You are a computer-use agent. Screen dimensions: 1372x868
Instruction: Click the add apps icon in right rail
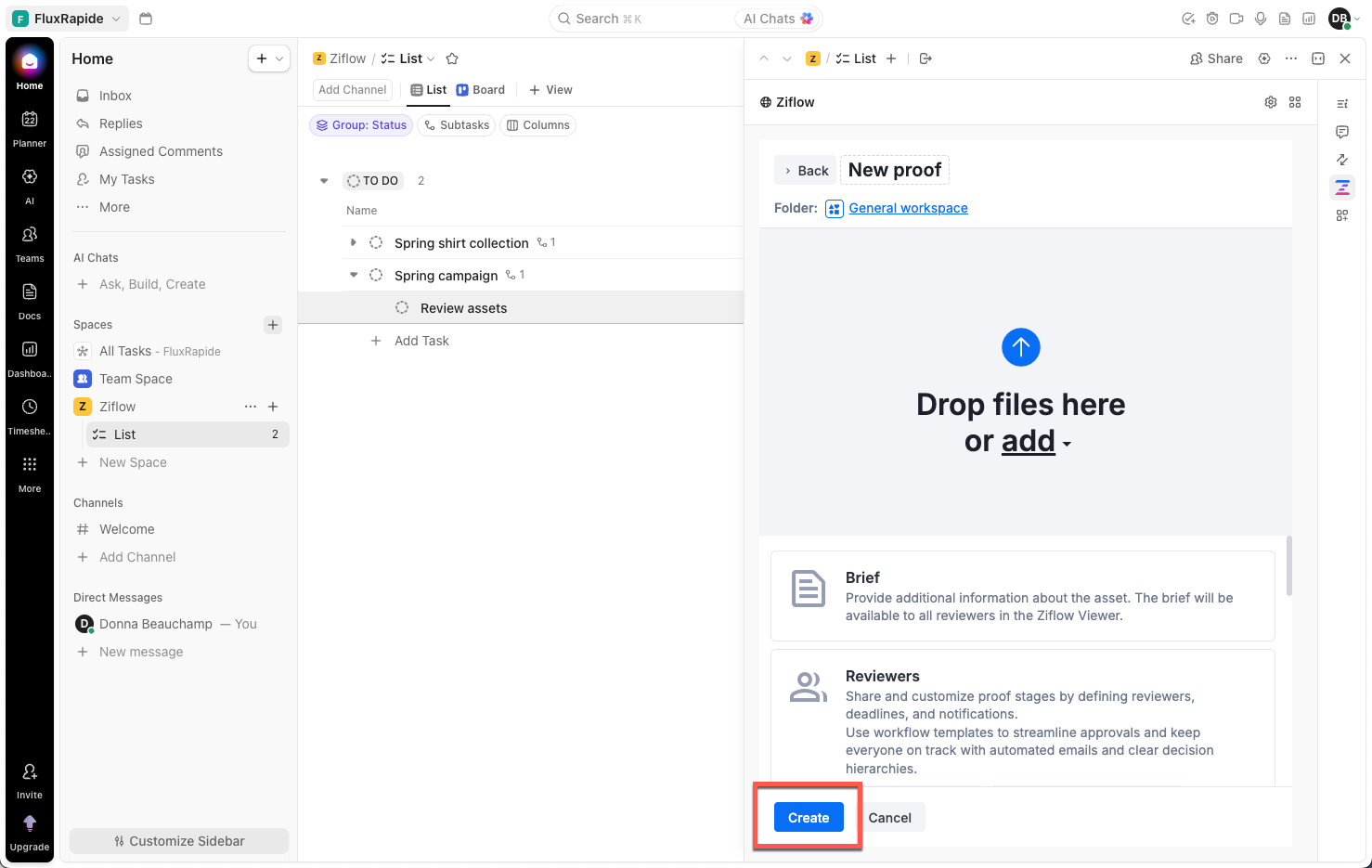click(1342, 215)
